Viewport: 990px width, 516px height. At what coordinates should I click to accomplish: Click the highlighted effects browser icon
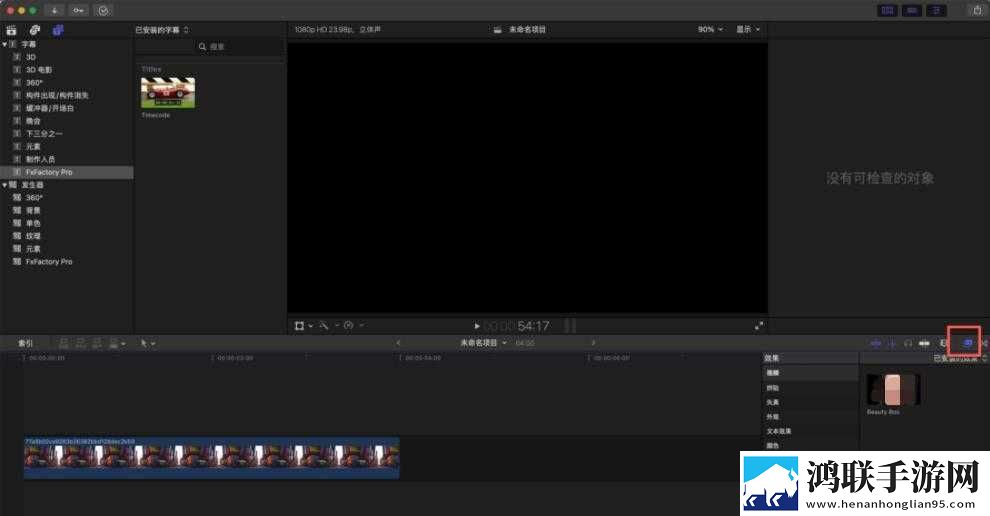click(x=967, y=343)
